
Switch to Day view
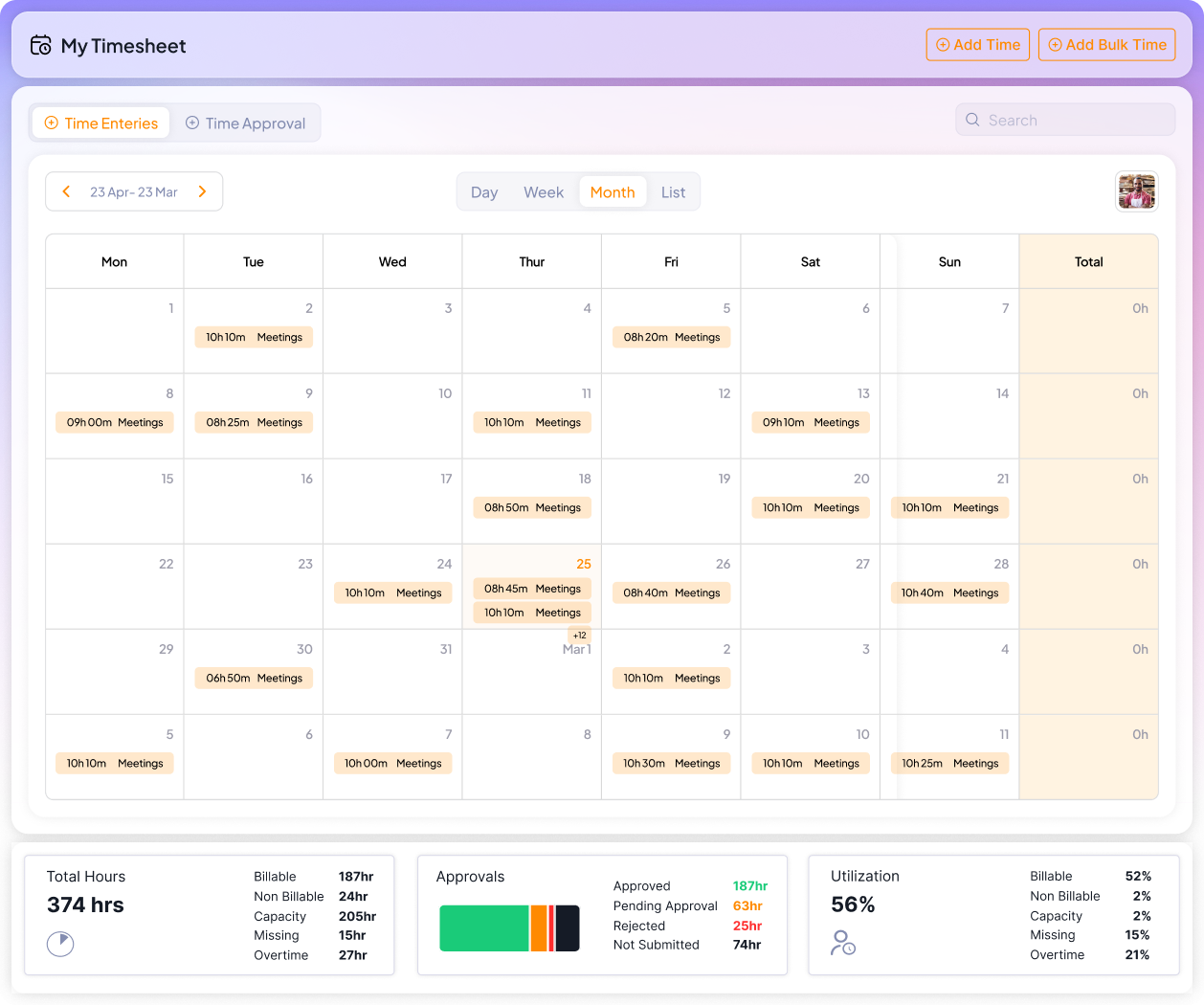coord(484,192)
